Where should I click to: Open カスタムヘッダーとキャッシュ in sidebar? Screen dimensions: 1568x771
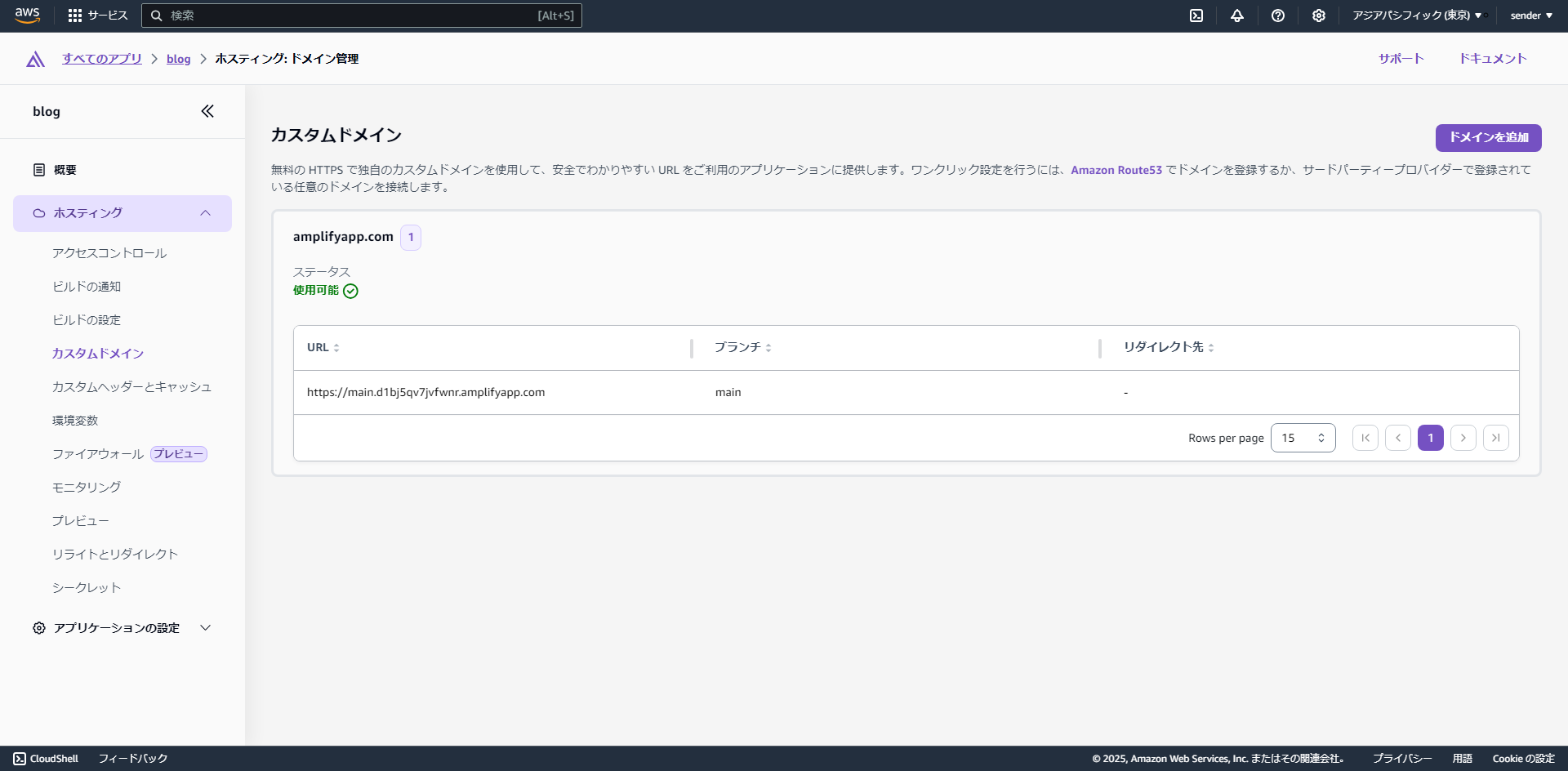point(132,387)
